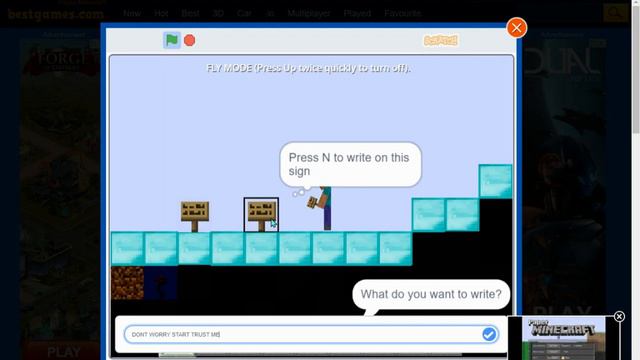Open the Played games list
The height and width of the screenshot is (360, 640).
[x=357, y=13]
